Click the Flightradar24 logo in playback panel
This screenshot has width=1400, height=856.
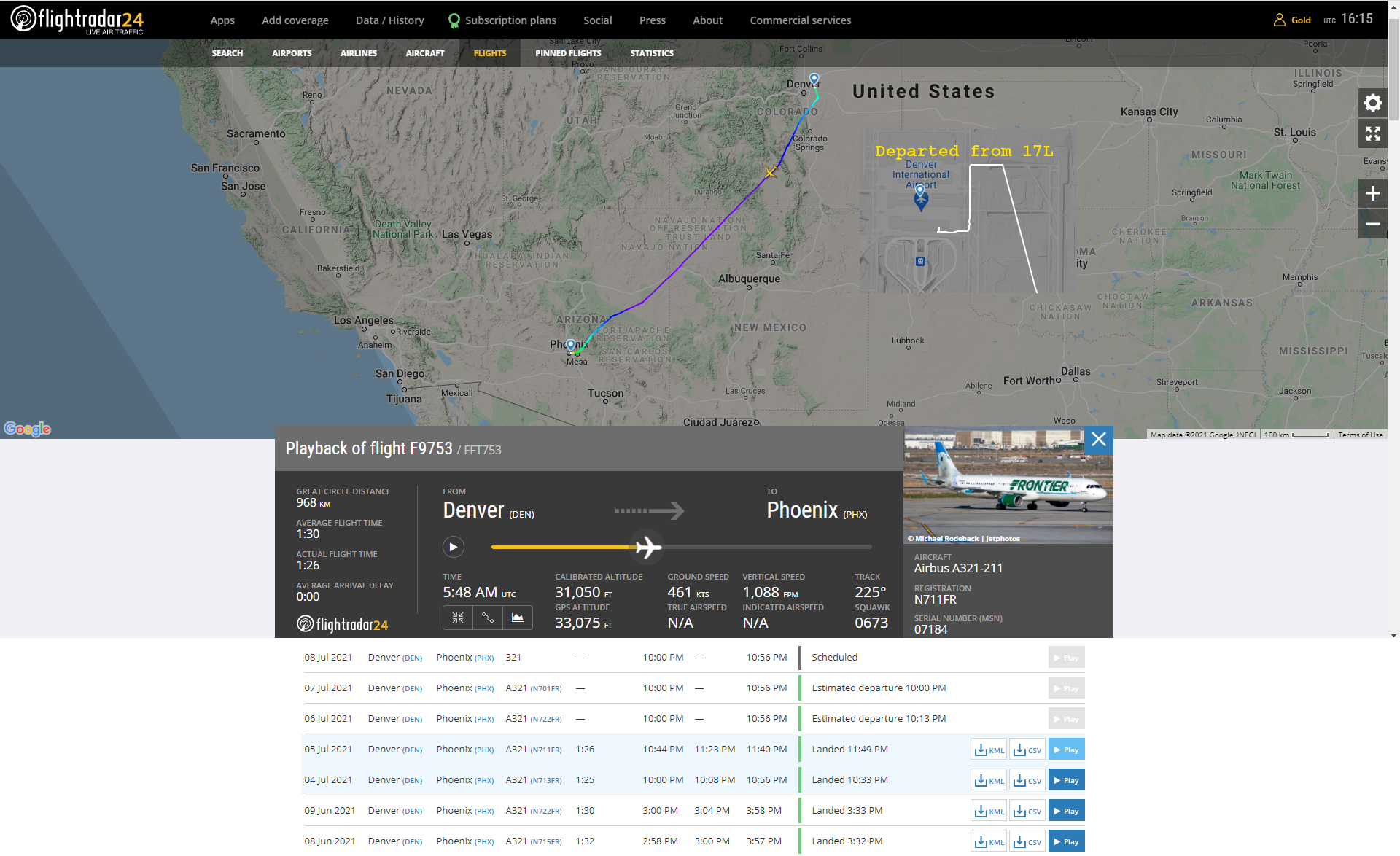(342, 624)
